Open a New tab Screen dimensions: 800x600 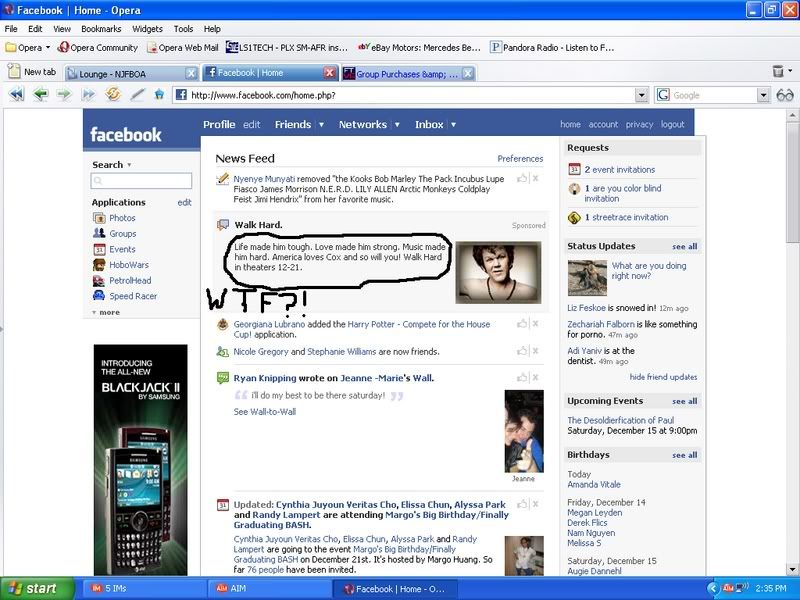33,71
